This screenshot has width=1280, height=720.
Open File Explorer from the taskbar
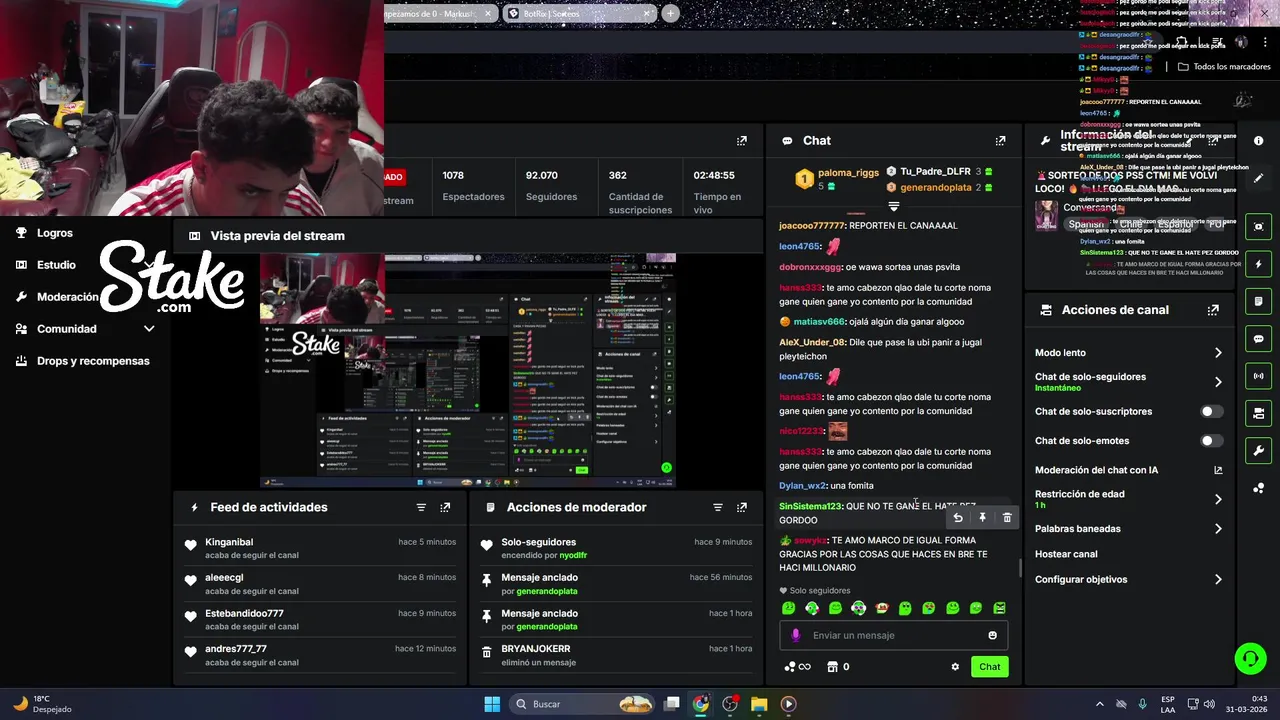(759, 704)
